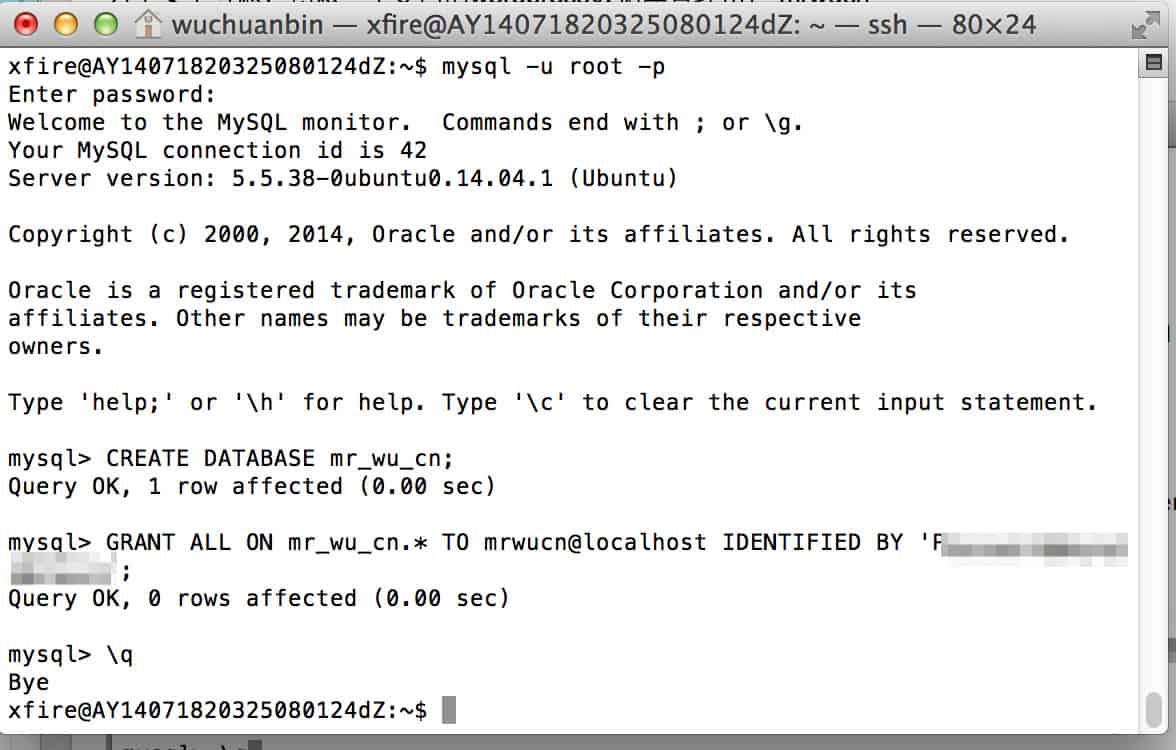This screenshot has height=750, width=1176.
Task: Minimize the terminal with yellow button
Action: pos(66,25)
